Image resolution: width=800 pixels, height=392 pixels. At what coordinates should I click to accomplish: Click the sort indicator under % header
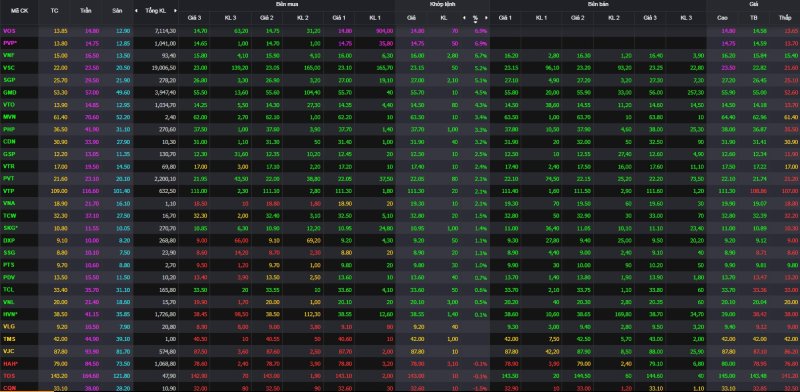[475, 22]
